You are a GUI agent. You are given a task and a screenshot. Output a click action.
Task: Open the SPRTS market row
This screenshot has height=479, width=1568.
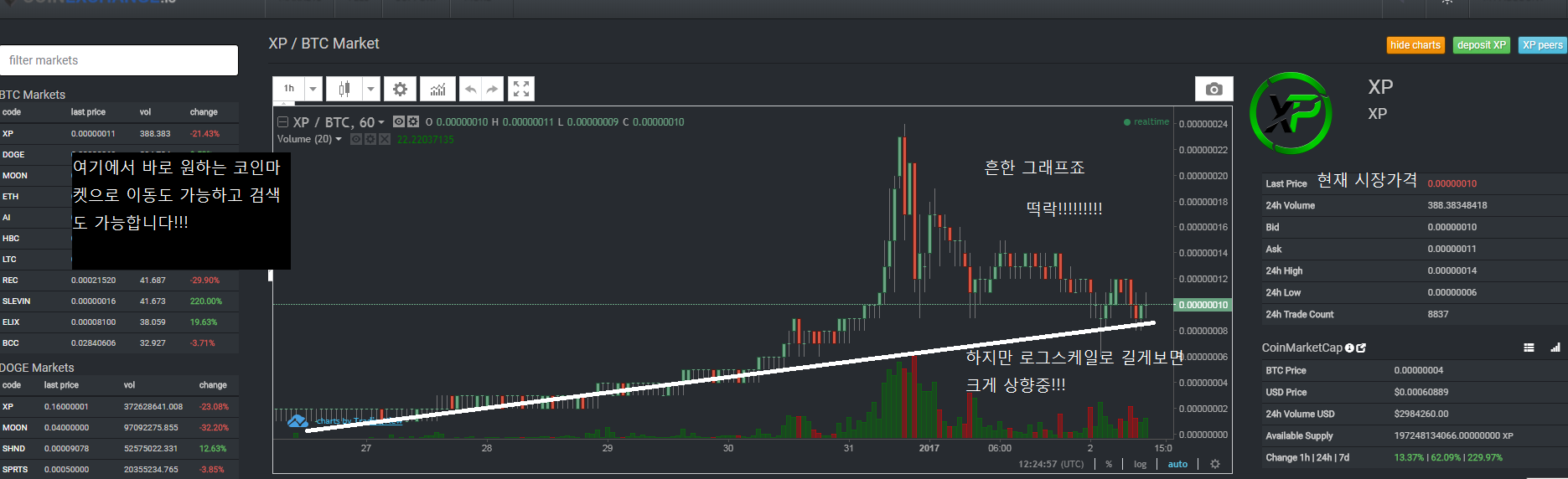click(x=119, y=470)
